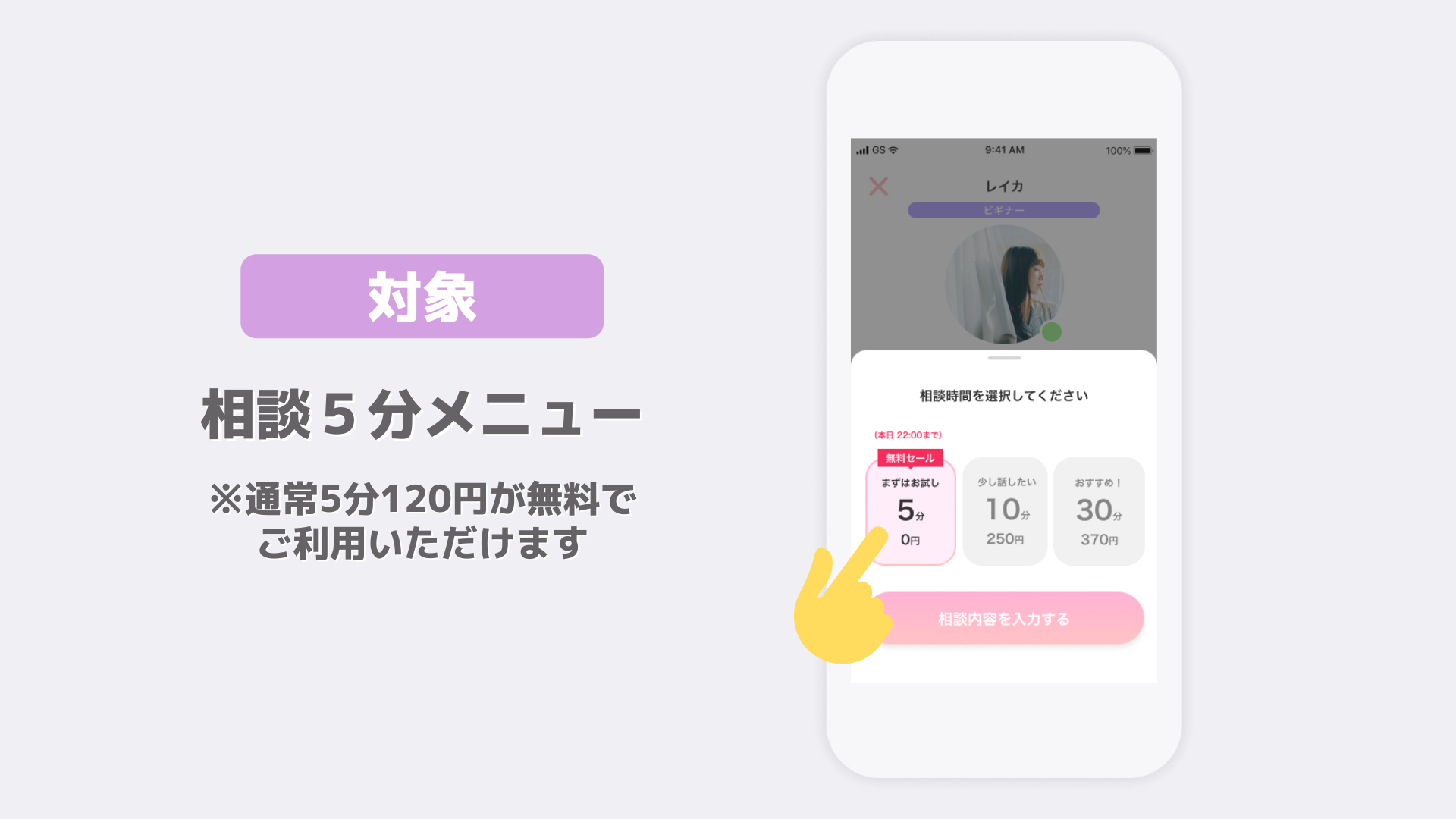
Task: Select the 5分 0円 trial option
Action: [x=911, y=512]
